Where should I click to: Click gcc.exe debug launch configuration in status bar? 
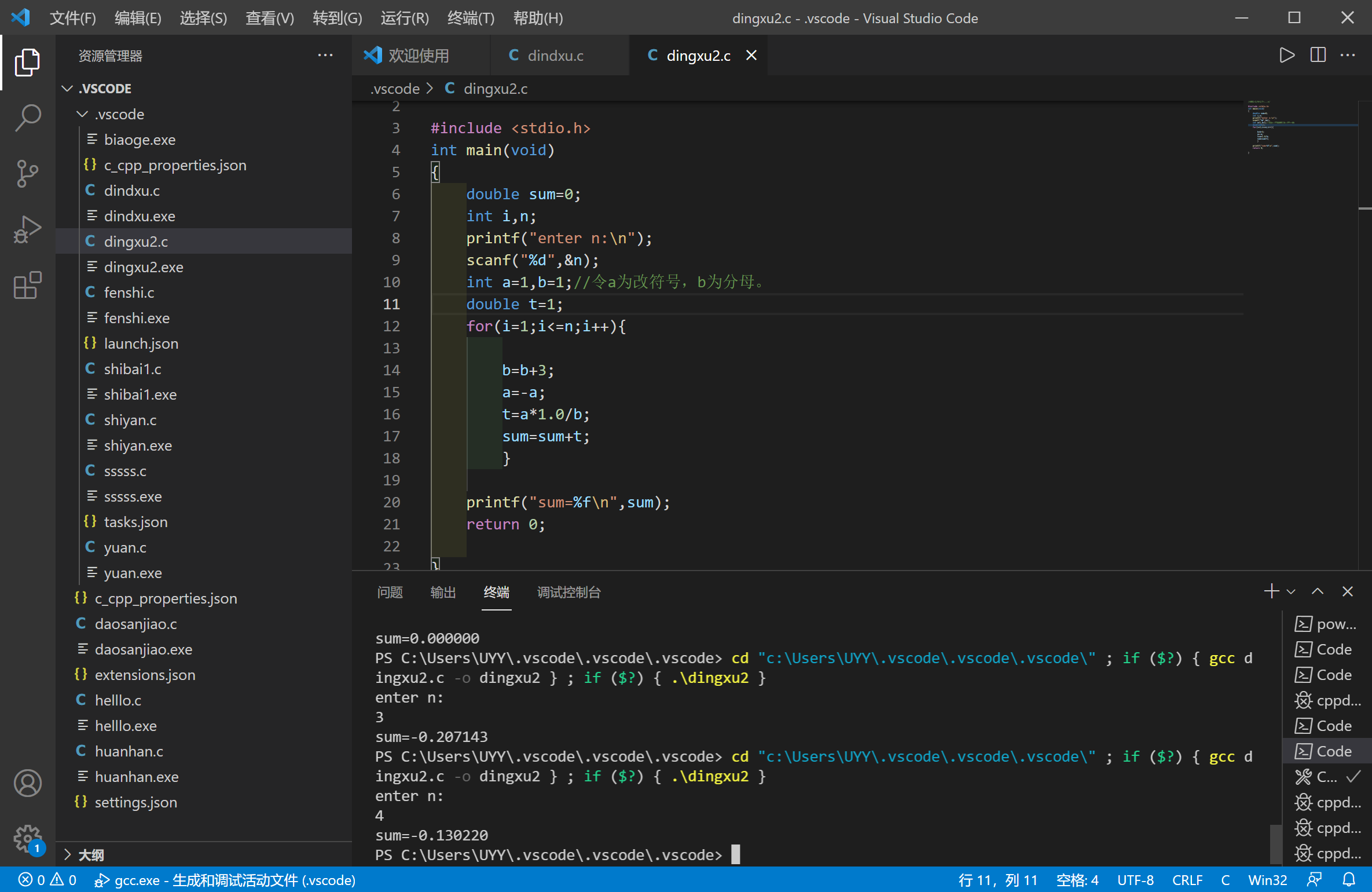click(225, 880)
